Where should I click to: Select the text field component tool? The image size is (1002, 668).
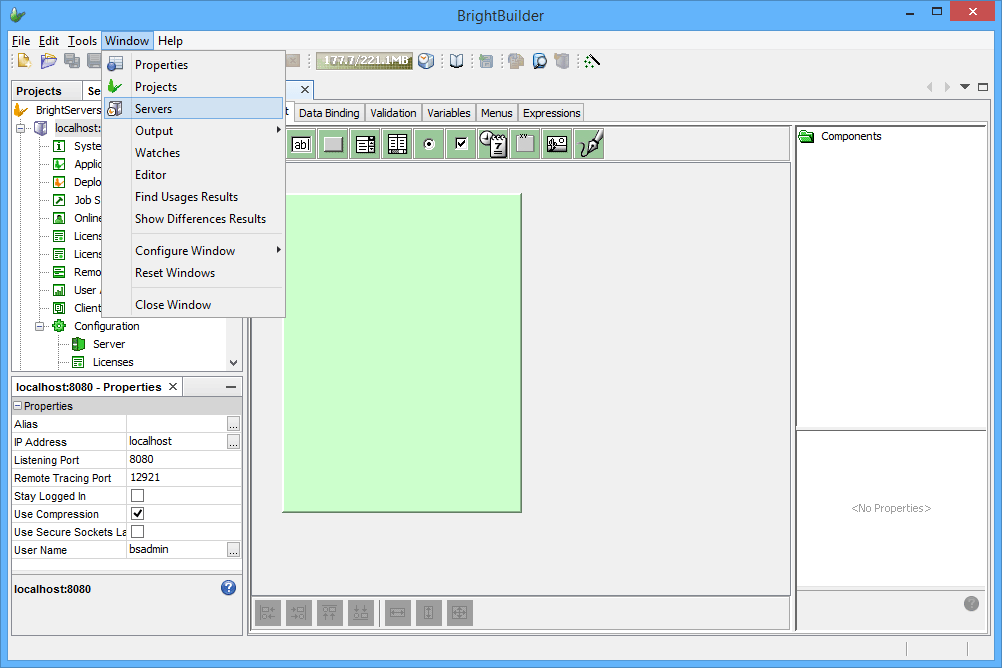(301, 144)
